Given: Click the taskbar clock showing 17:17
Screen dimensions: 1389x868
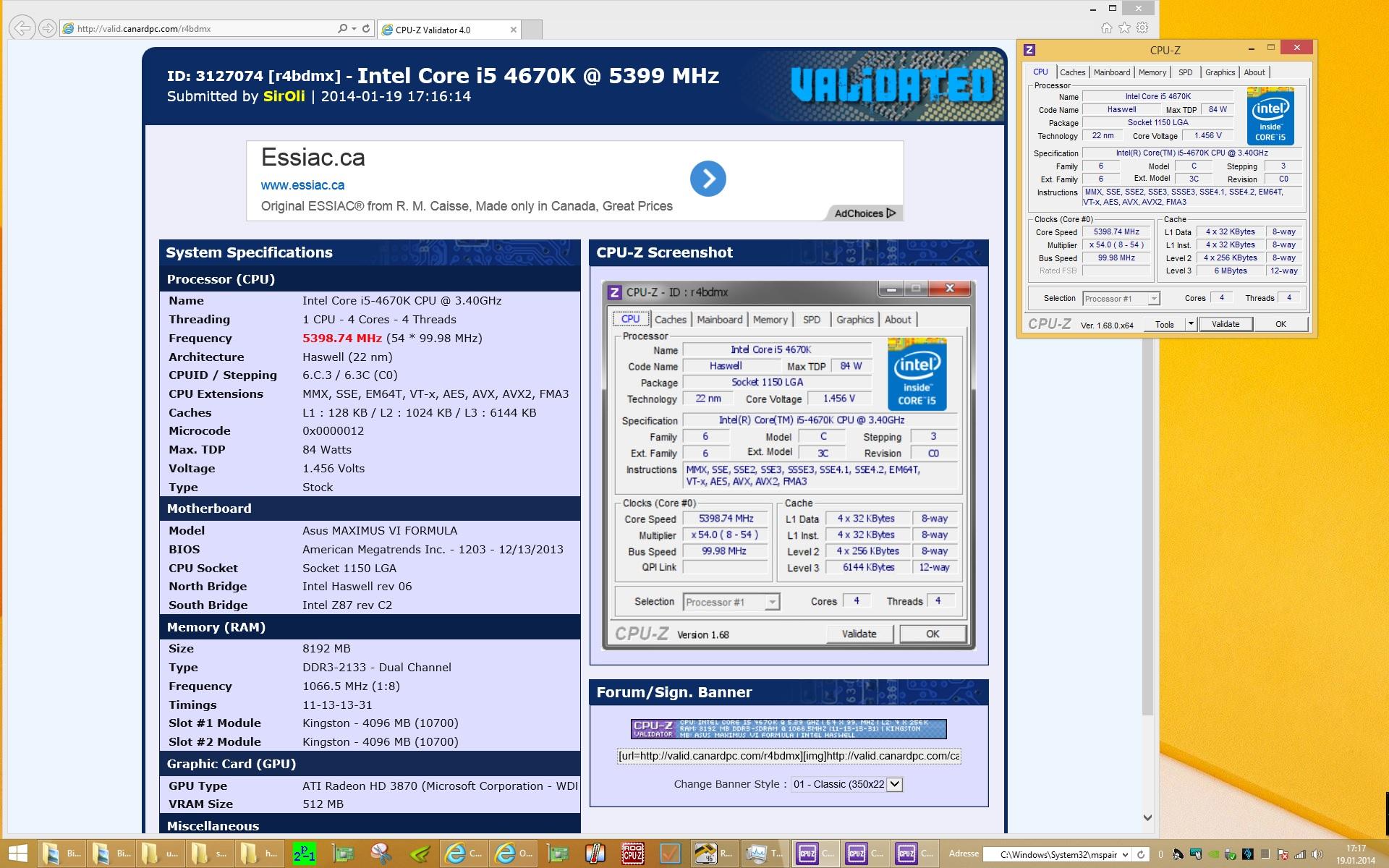Looking at the screenshot, I should (1356, 854).
